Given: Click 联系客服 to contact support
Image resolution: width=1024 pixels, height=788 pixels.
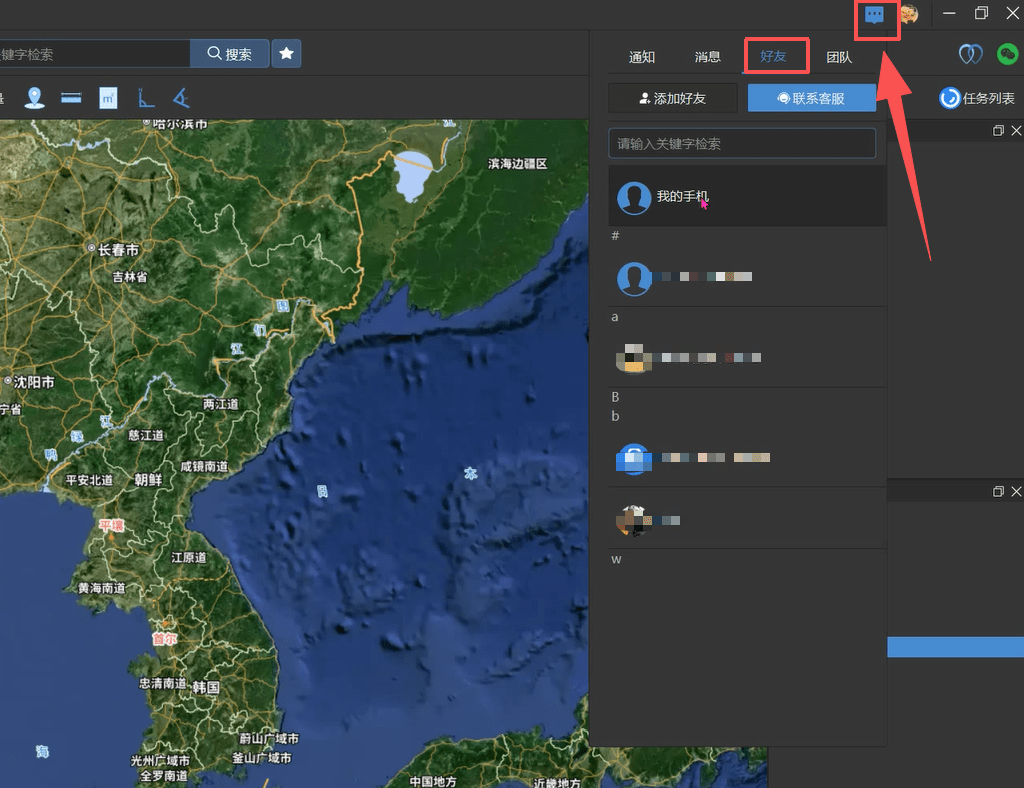Looking at the screenshot, I should [811, 99].
